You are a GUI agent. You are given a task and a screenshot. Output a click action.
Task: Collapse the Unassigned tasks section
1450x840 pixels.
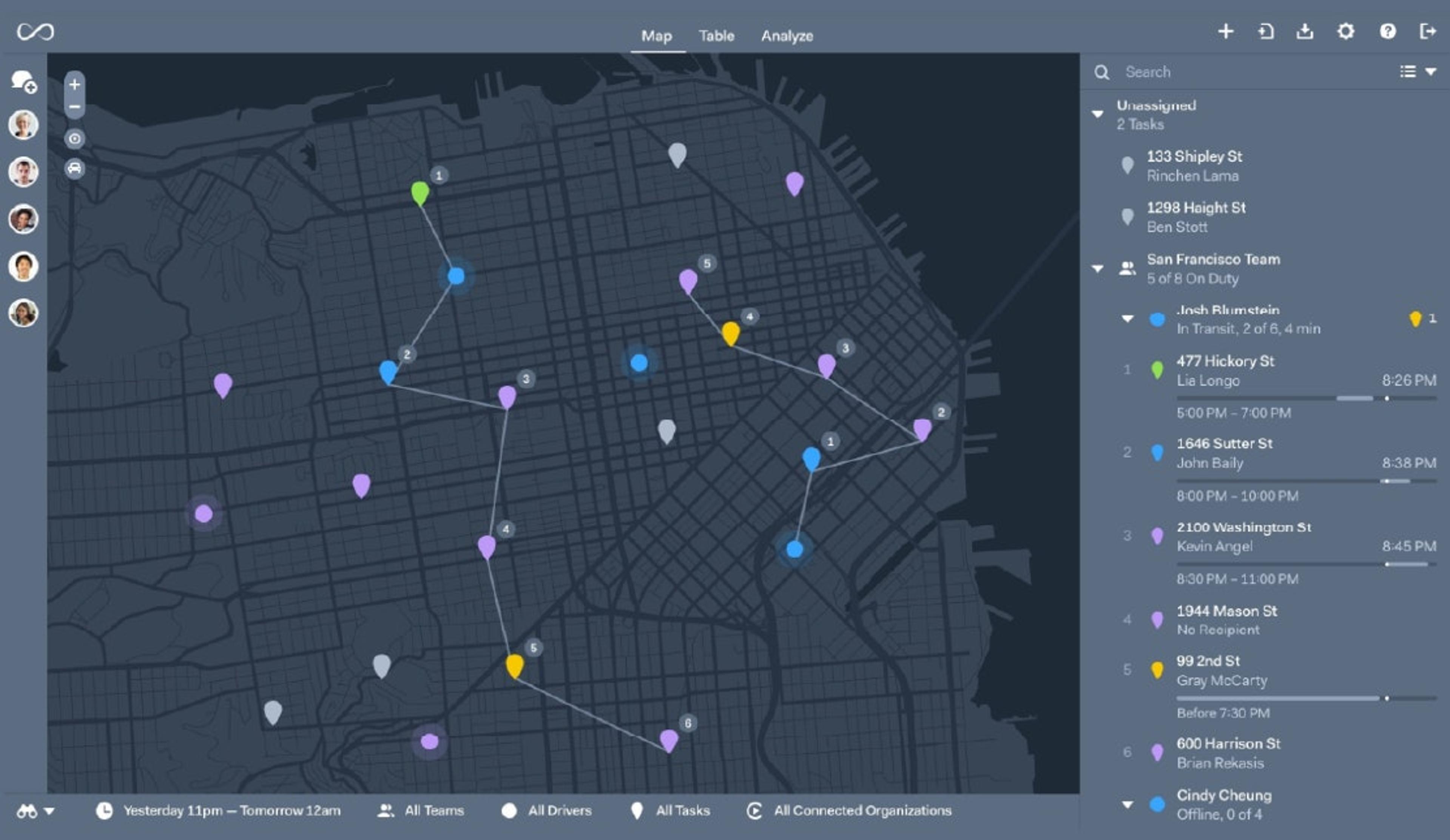[1097, 114]
